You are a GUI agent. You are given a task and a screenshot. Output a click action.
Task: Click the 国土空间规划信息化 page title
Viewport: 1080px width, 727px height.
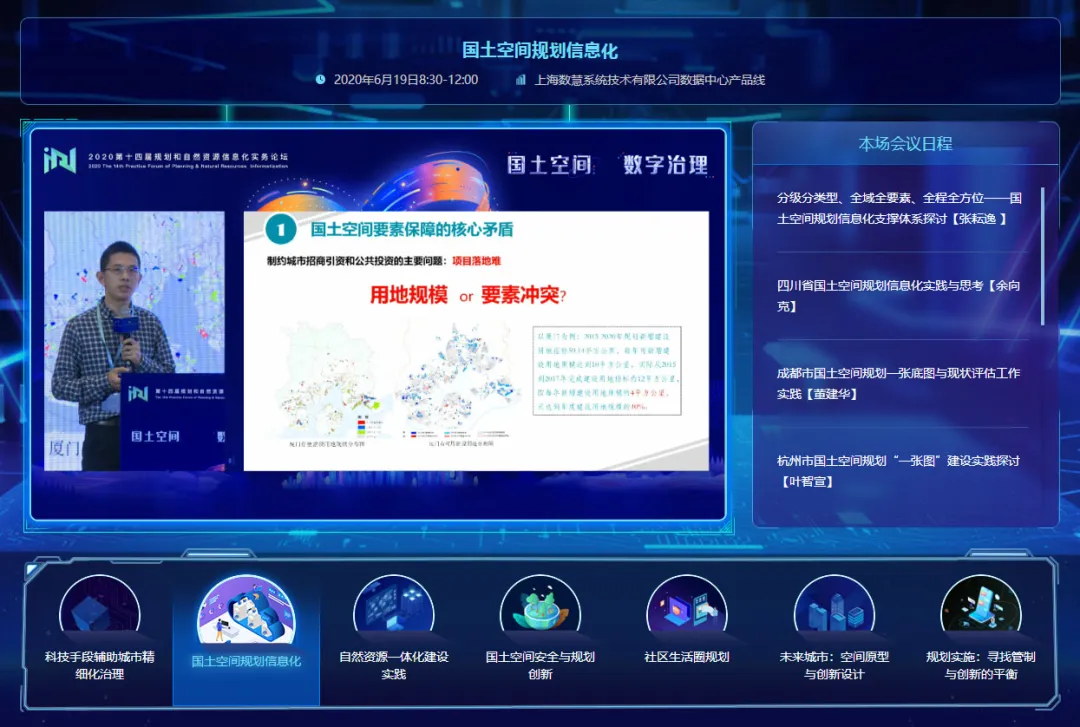539,51
